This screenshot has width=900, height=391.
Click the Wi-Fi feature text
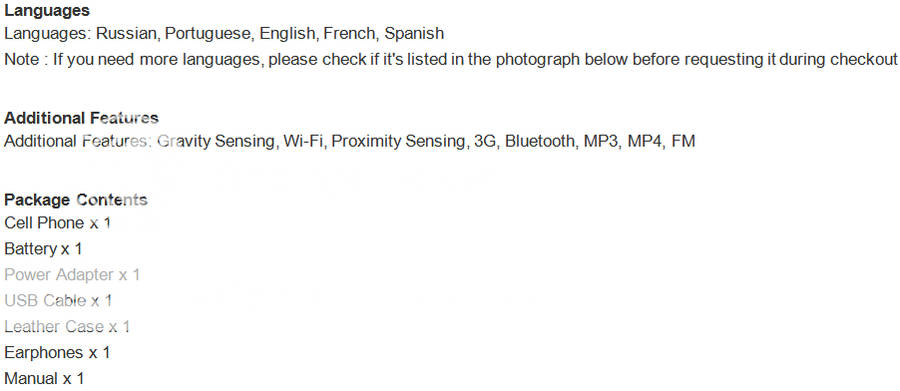[x=304, y=141]
